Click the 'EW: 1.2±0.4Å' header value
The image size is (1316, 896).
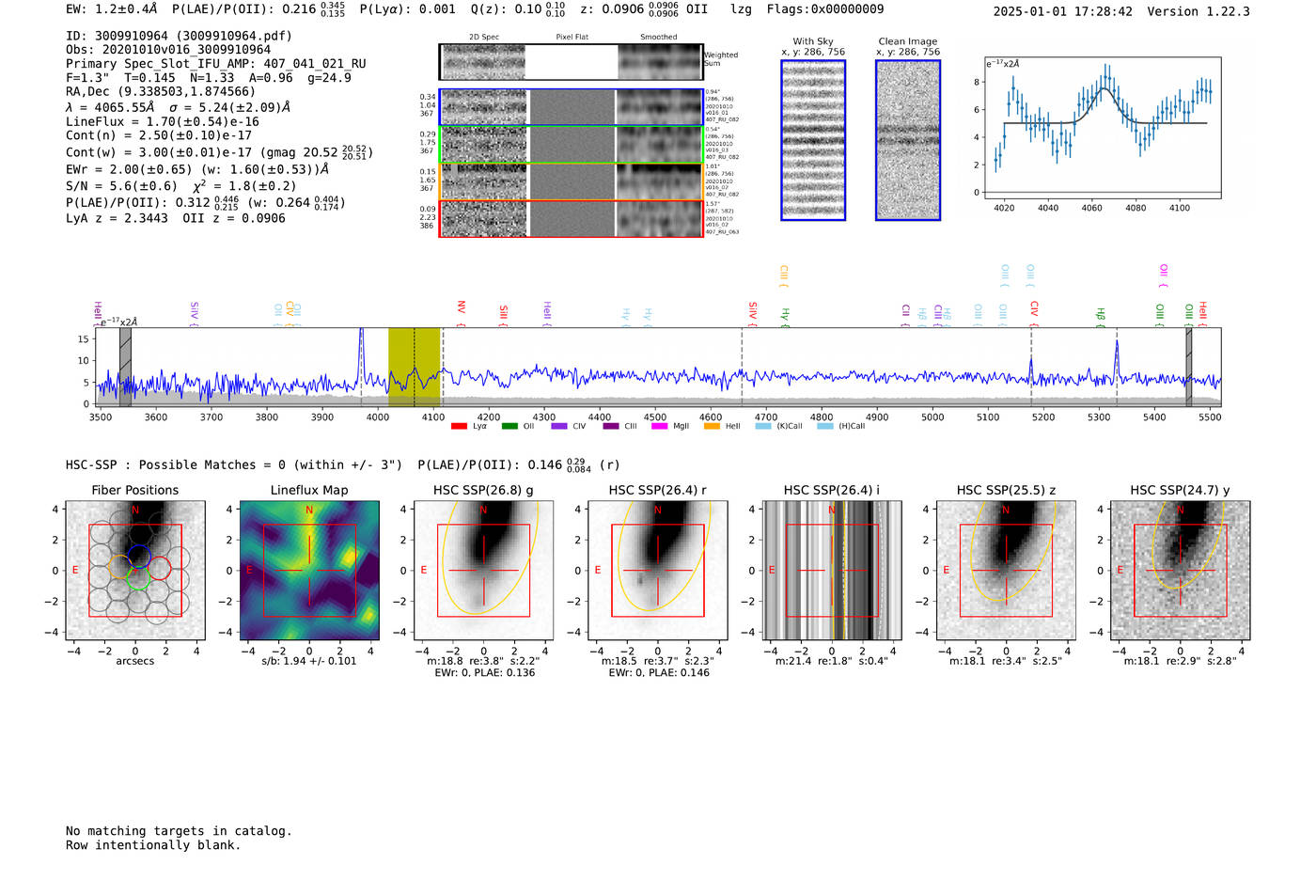(111, 9)
